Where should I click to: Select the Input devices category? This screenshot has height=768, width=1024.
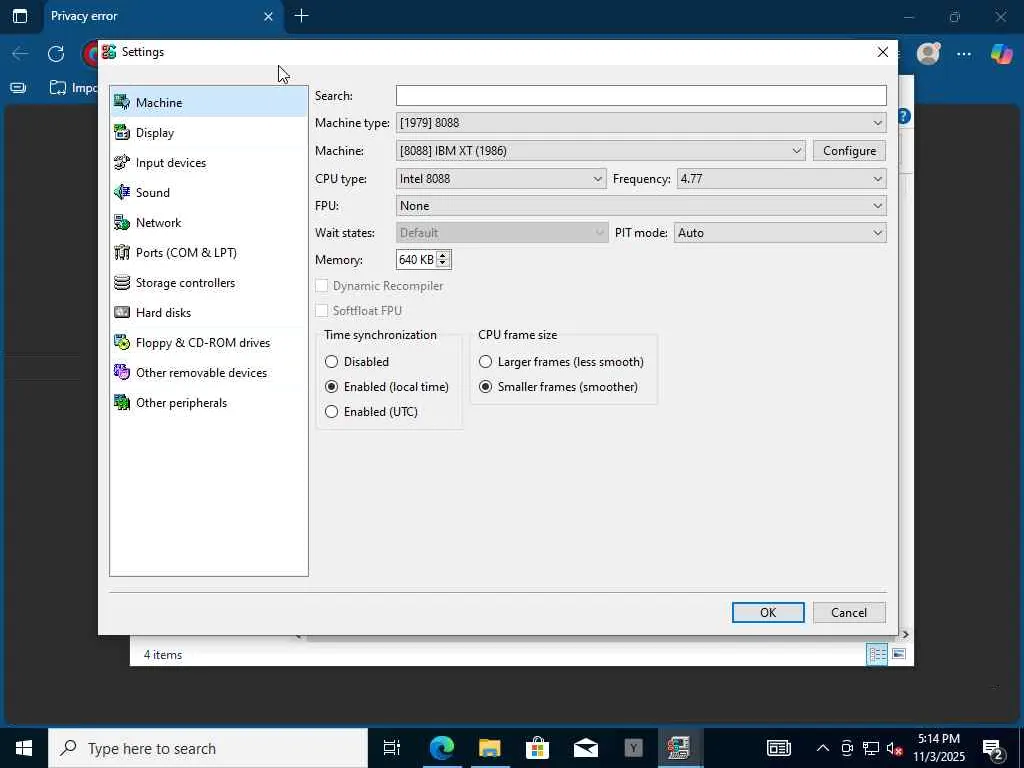coord(209,163)
